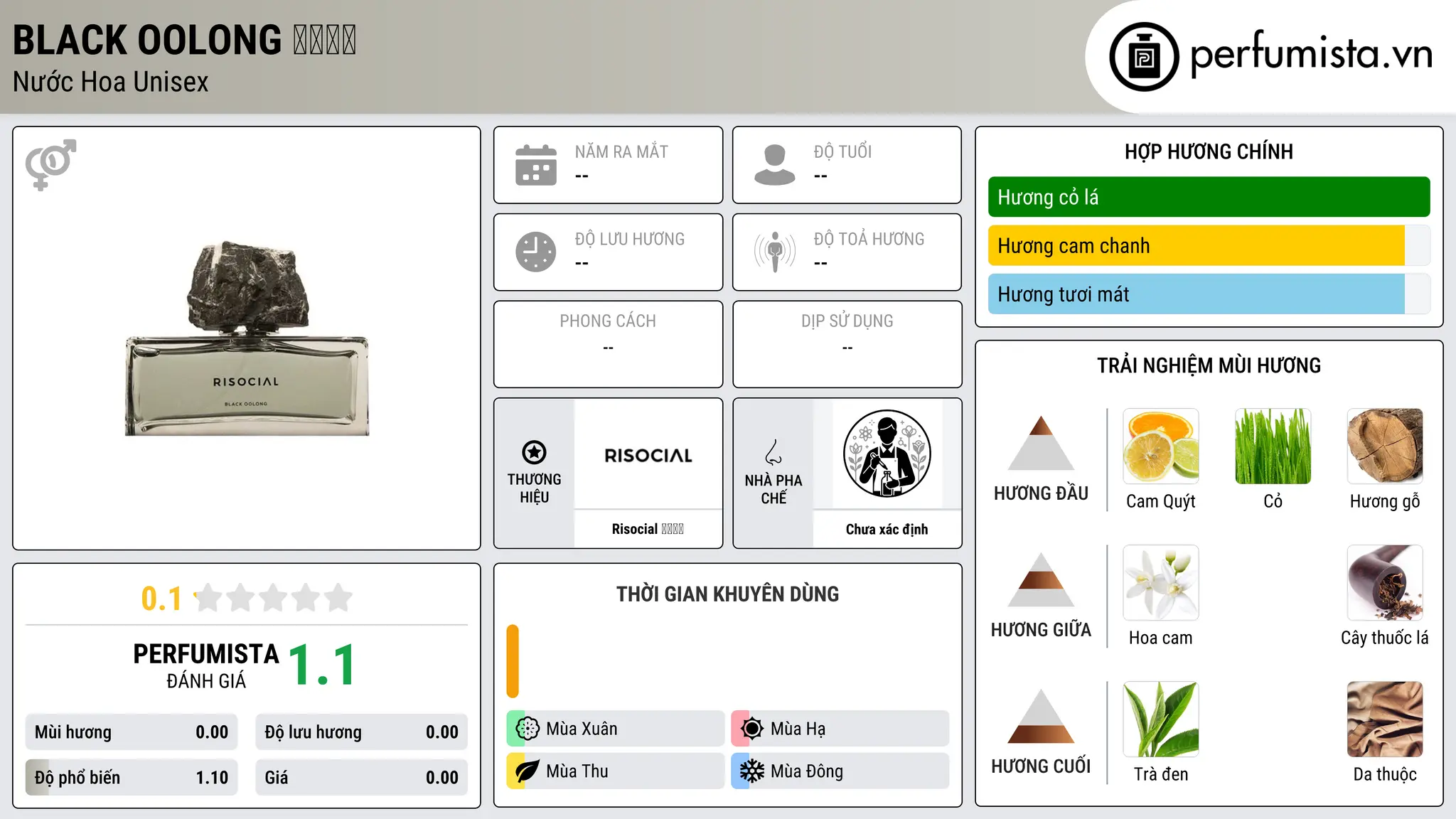Click the ĐỘ TOẢ HƯƠNG label
The height and width of the screenshot is (819, 1456).
click(869, 239)
